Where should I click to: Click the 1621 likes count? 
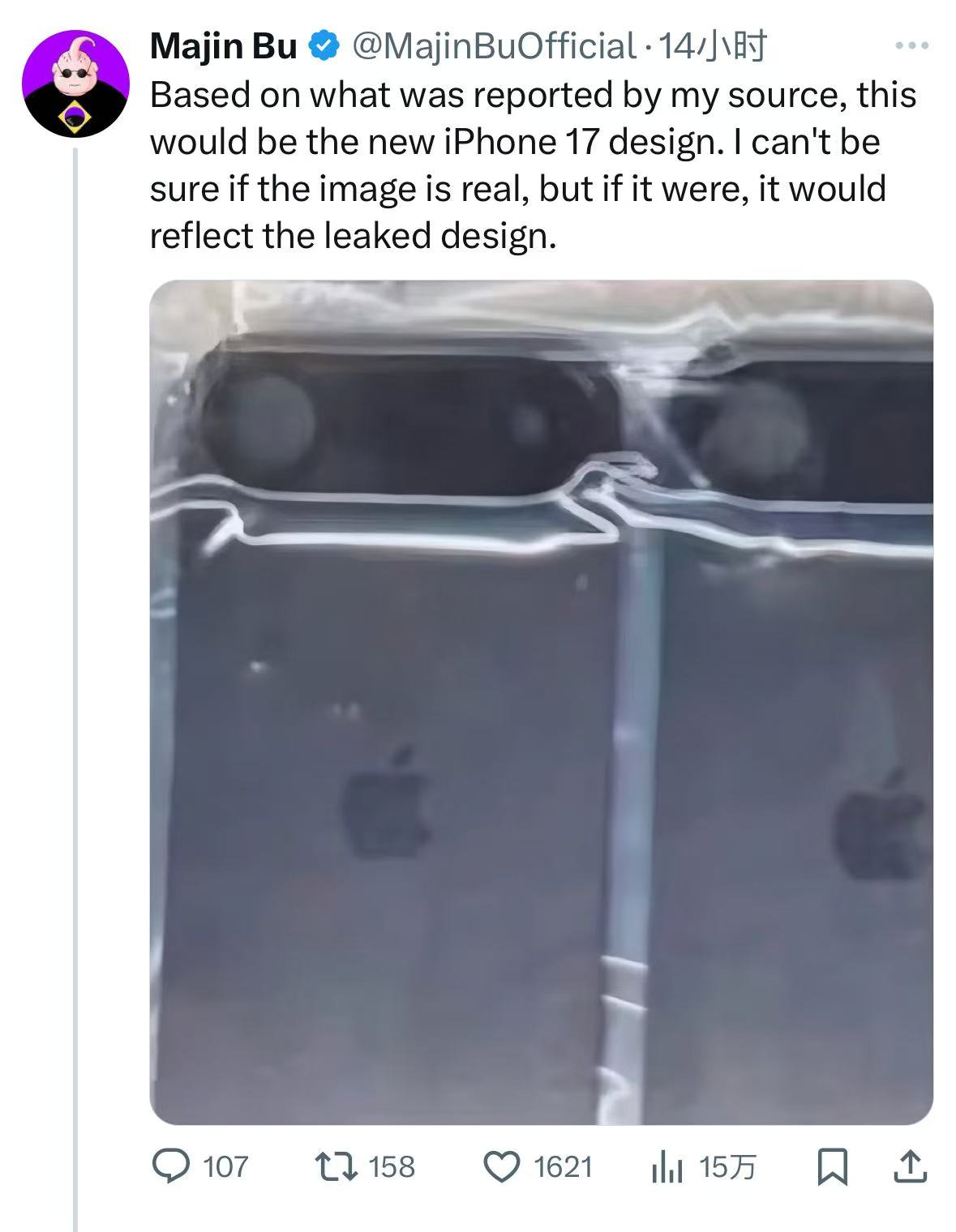tap(564, 1167)
